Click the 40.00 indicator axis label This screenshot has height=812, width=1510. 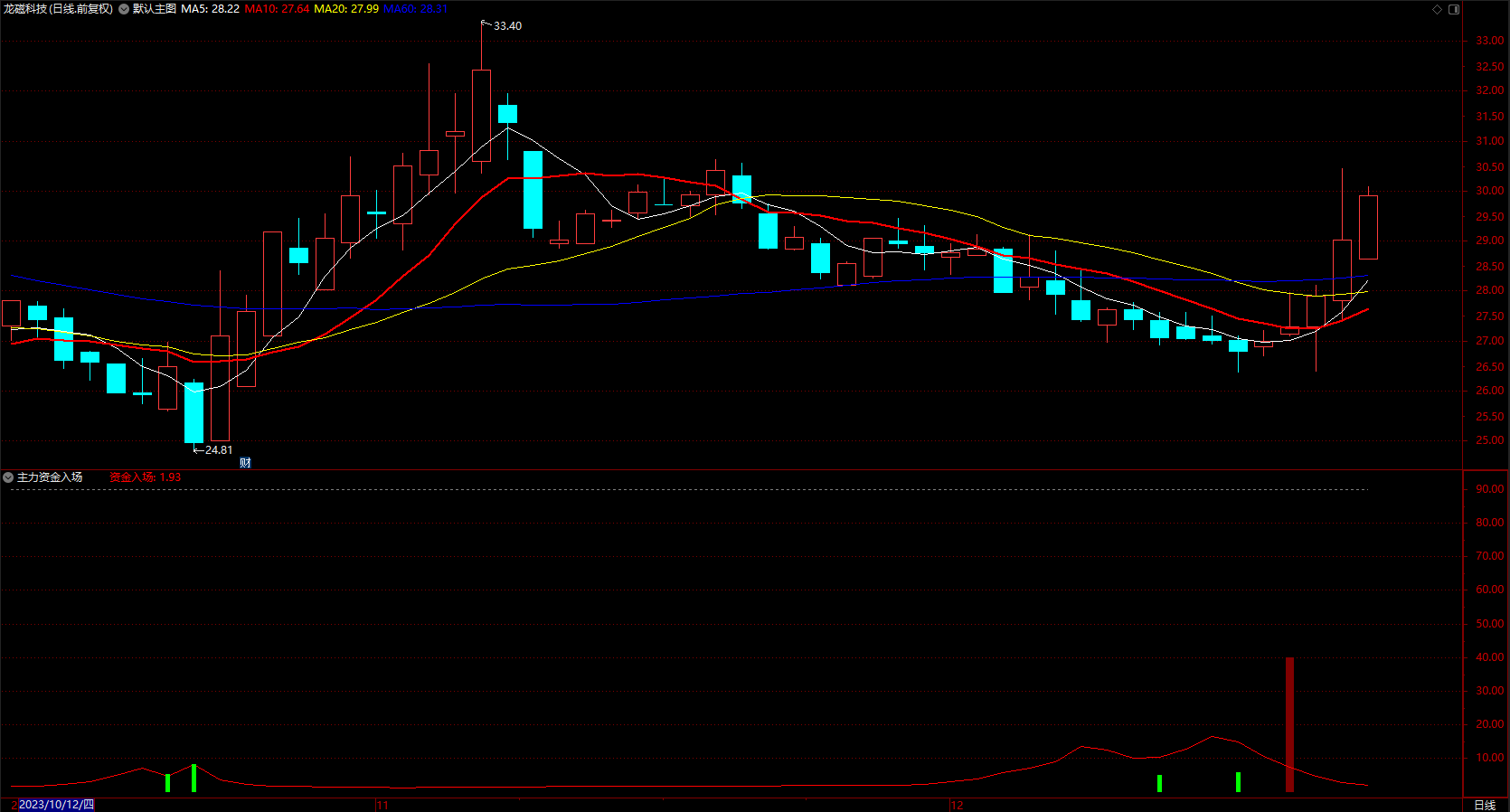click(1490, 657)
